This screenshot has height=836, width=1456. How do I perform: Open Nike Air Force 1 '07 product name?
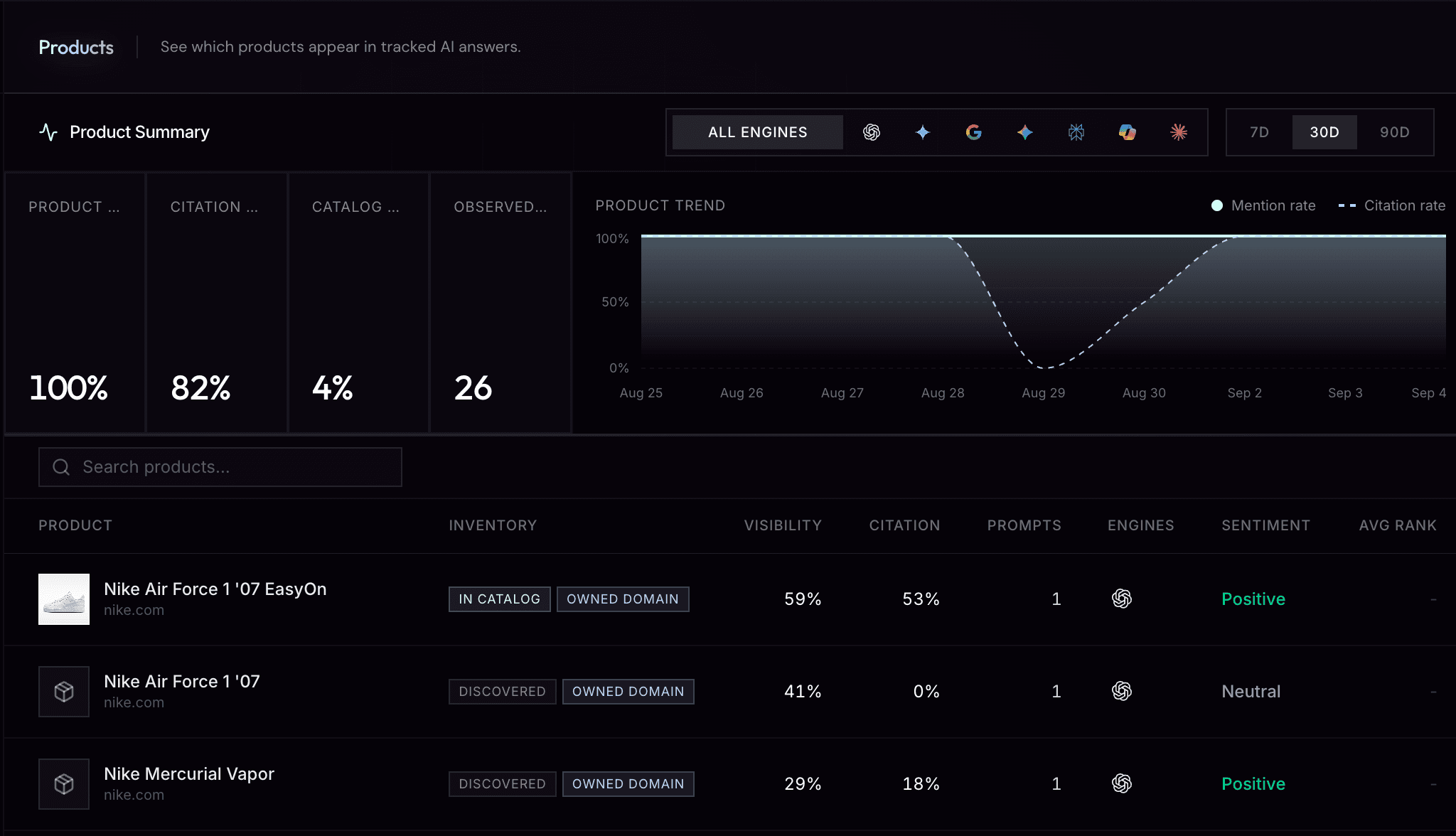pos(182,682)
